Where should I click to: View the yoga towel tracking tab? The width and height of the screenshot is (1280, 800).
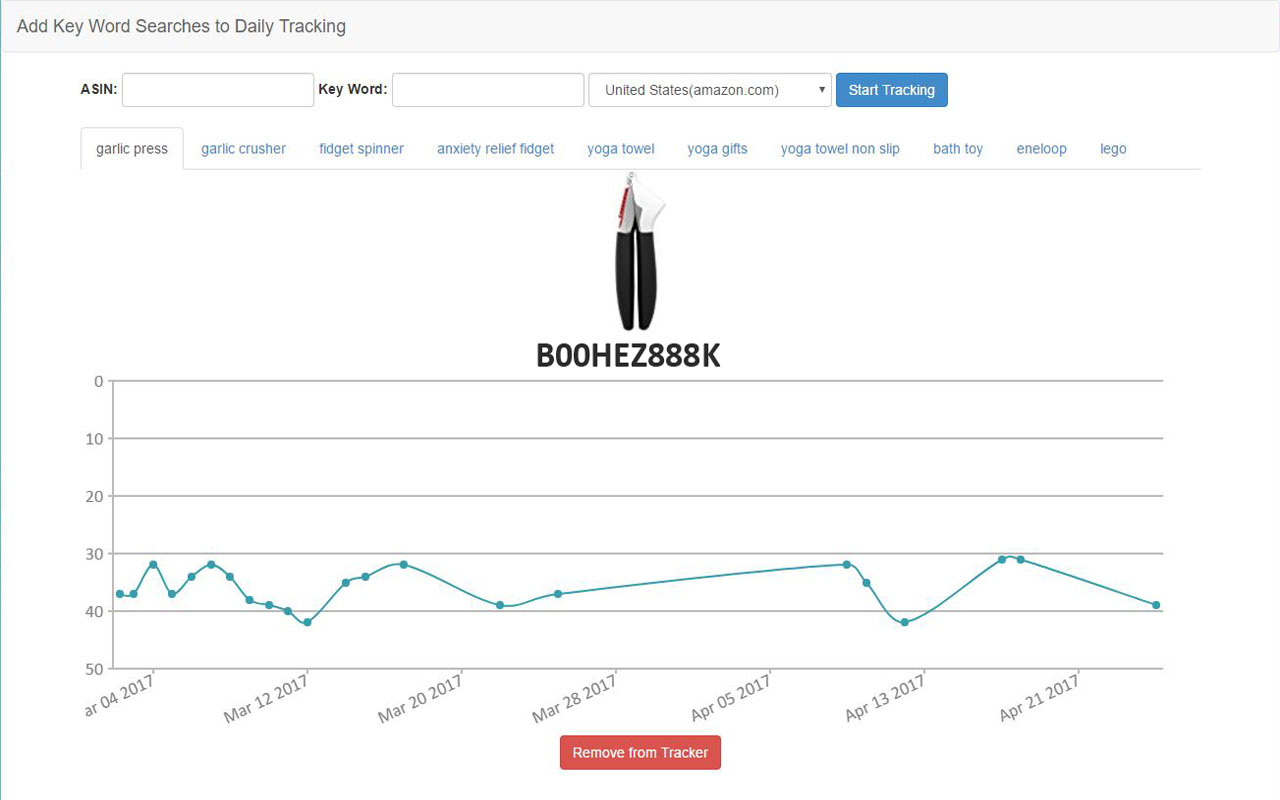point(620,148)
